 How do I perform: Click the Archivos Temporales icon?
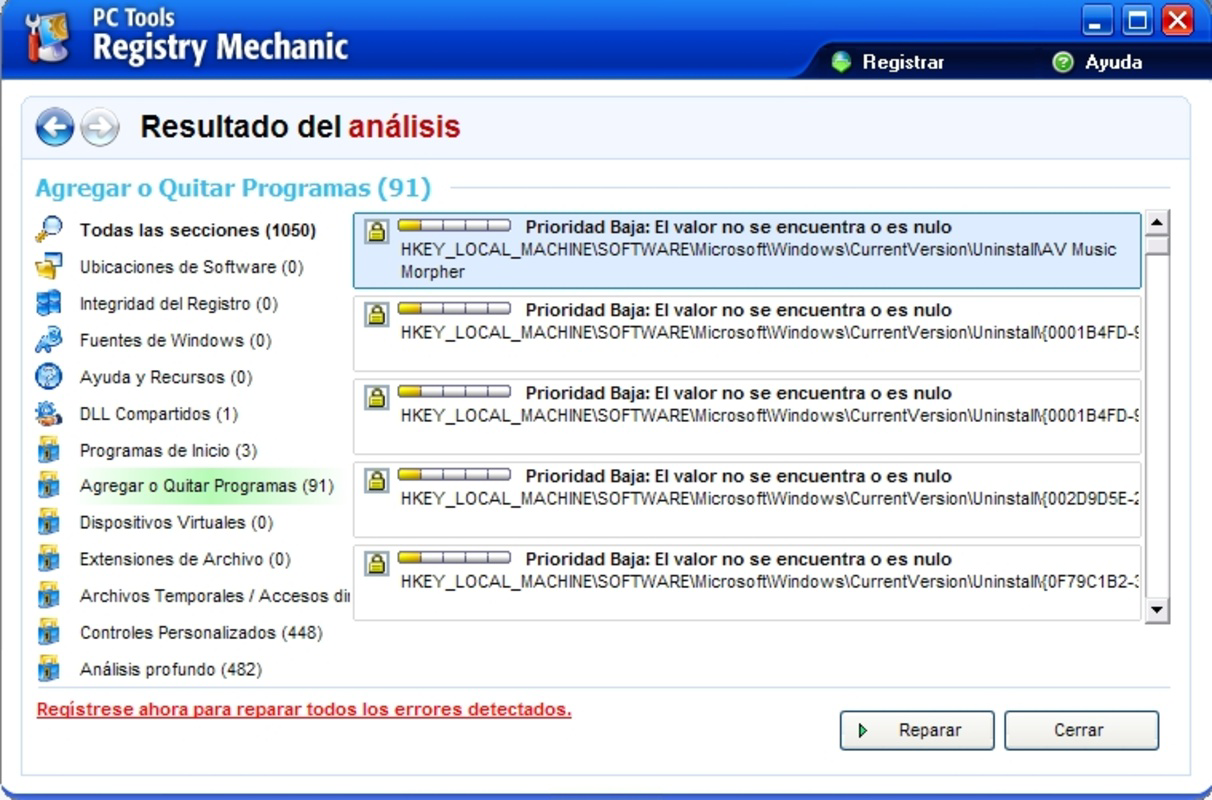coord(48,596)
